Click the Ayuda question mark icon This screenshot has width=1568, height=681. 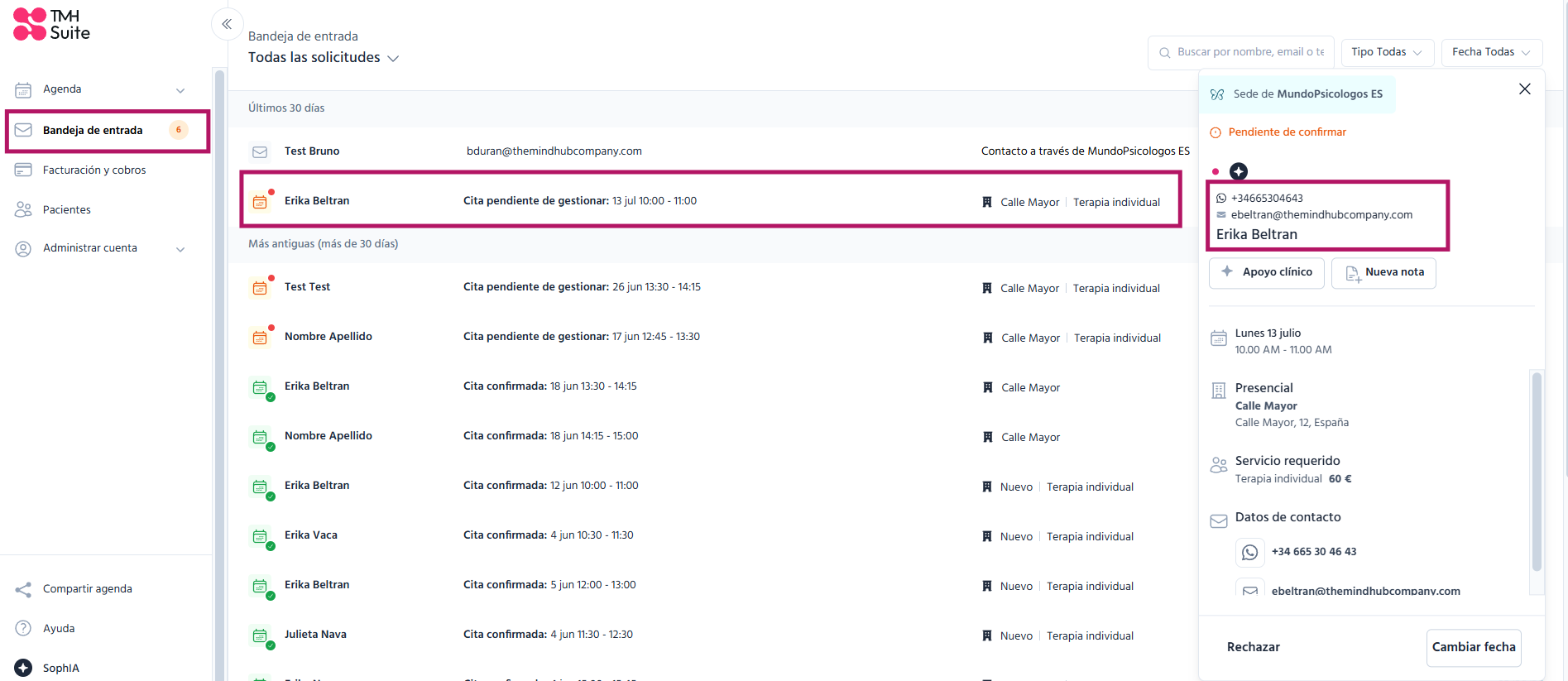click(x=23, y=628)
